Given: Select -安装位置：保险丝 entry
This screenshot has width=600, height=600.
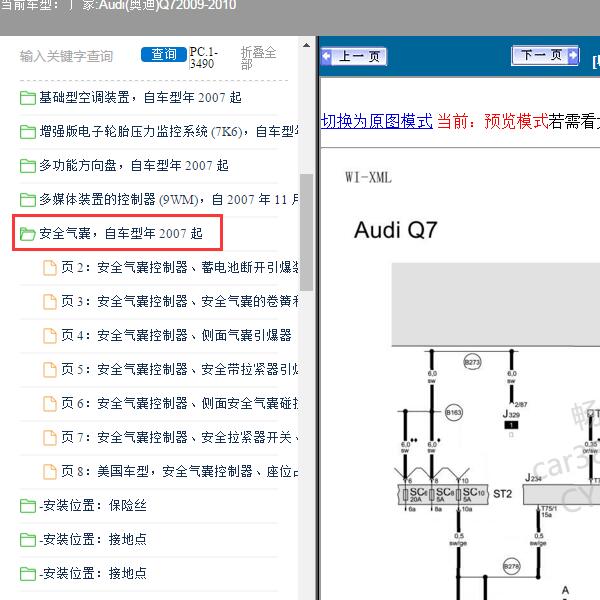Looking at the screenshot, I should click(93, 505).
